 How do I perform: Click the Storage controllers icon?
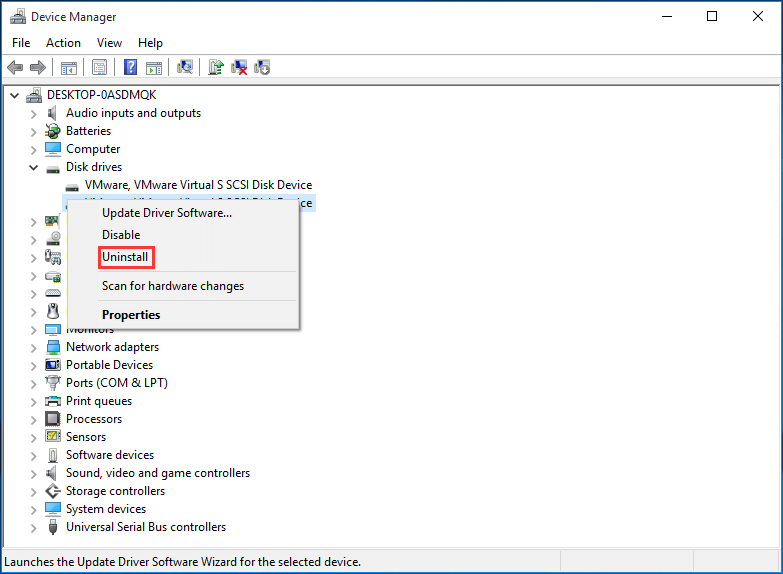[x=53, y=491]
